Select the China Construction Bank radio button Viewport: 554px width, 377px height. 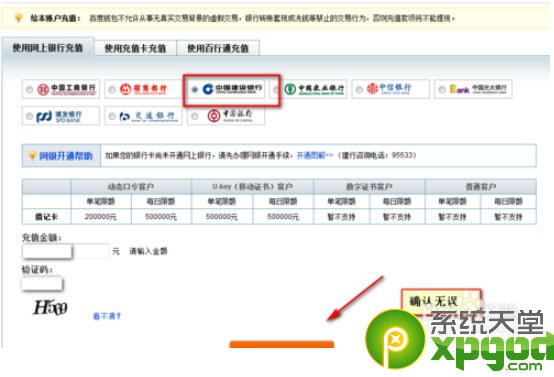[x=195, y=90]
